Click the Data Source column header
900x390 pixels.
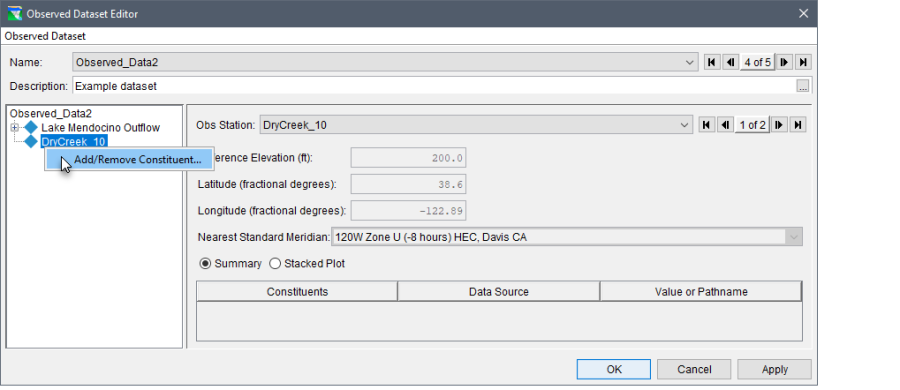(x=499, y=292)
